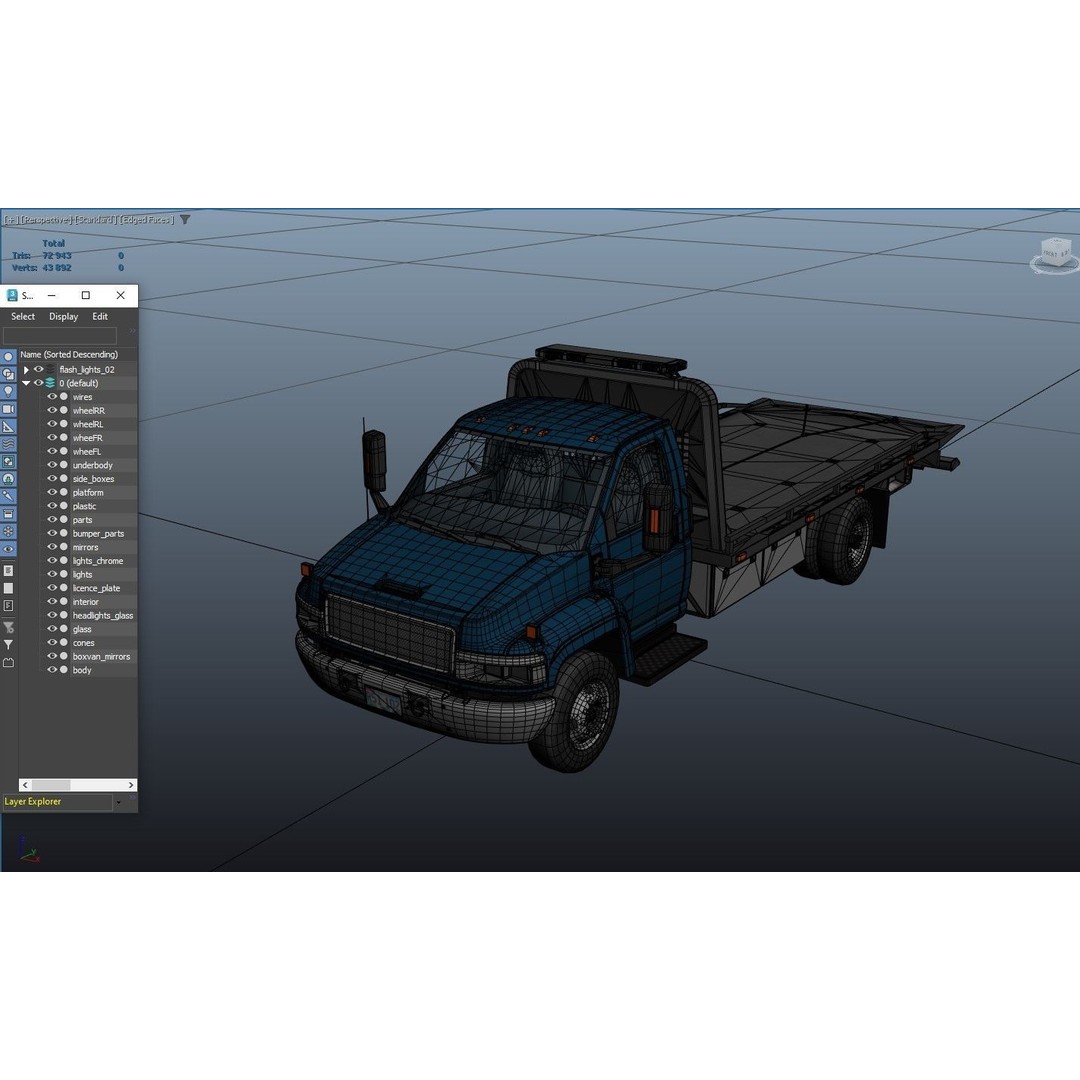Click the body layer color swatch
This screenshot has width=1080, height=1080.
[63, 669]
